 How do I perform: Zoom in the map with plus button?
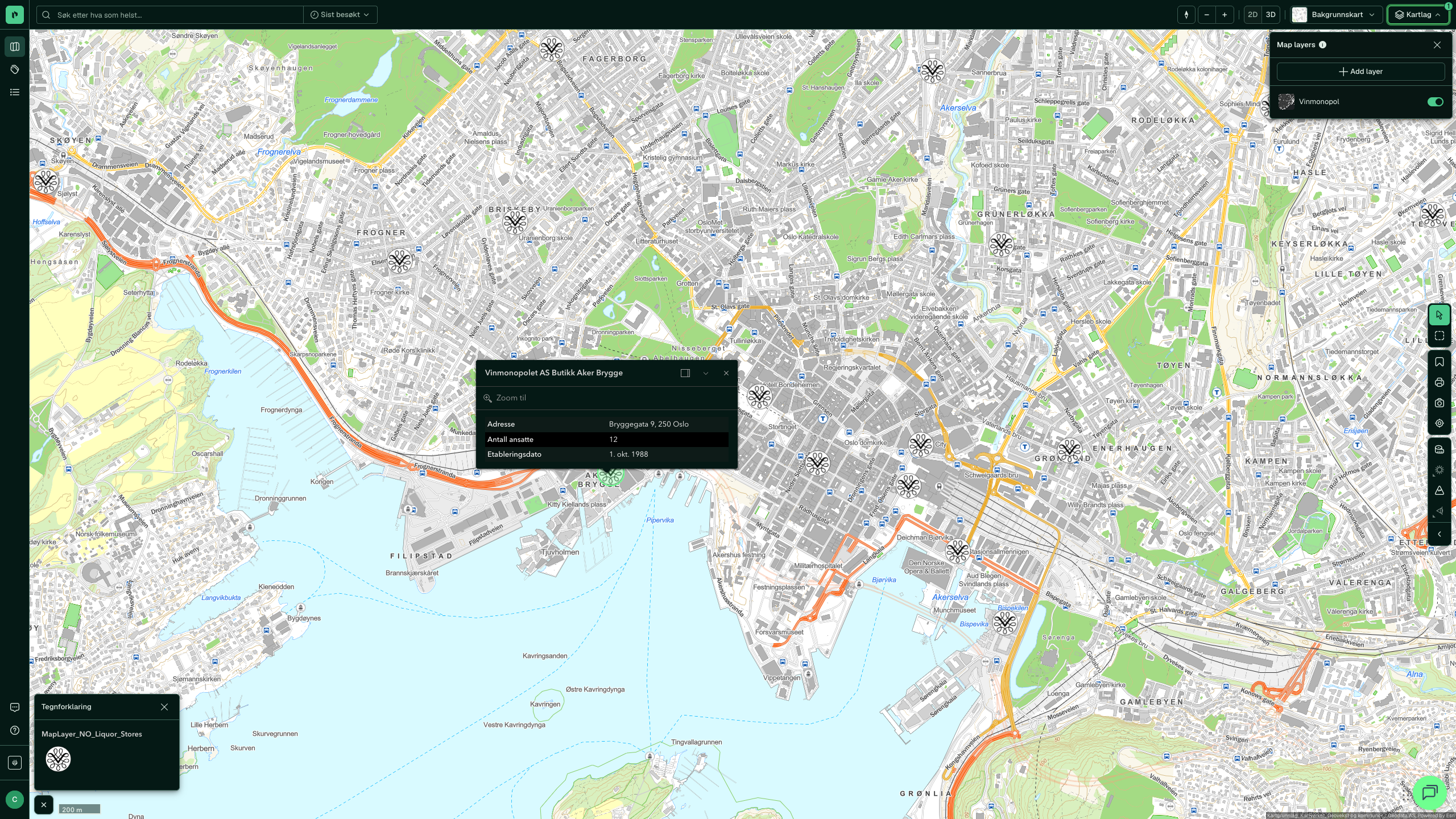pyautogui.click(x=1225, y=15)
